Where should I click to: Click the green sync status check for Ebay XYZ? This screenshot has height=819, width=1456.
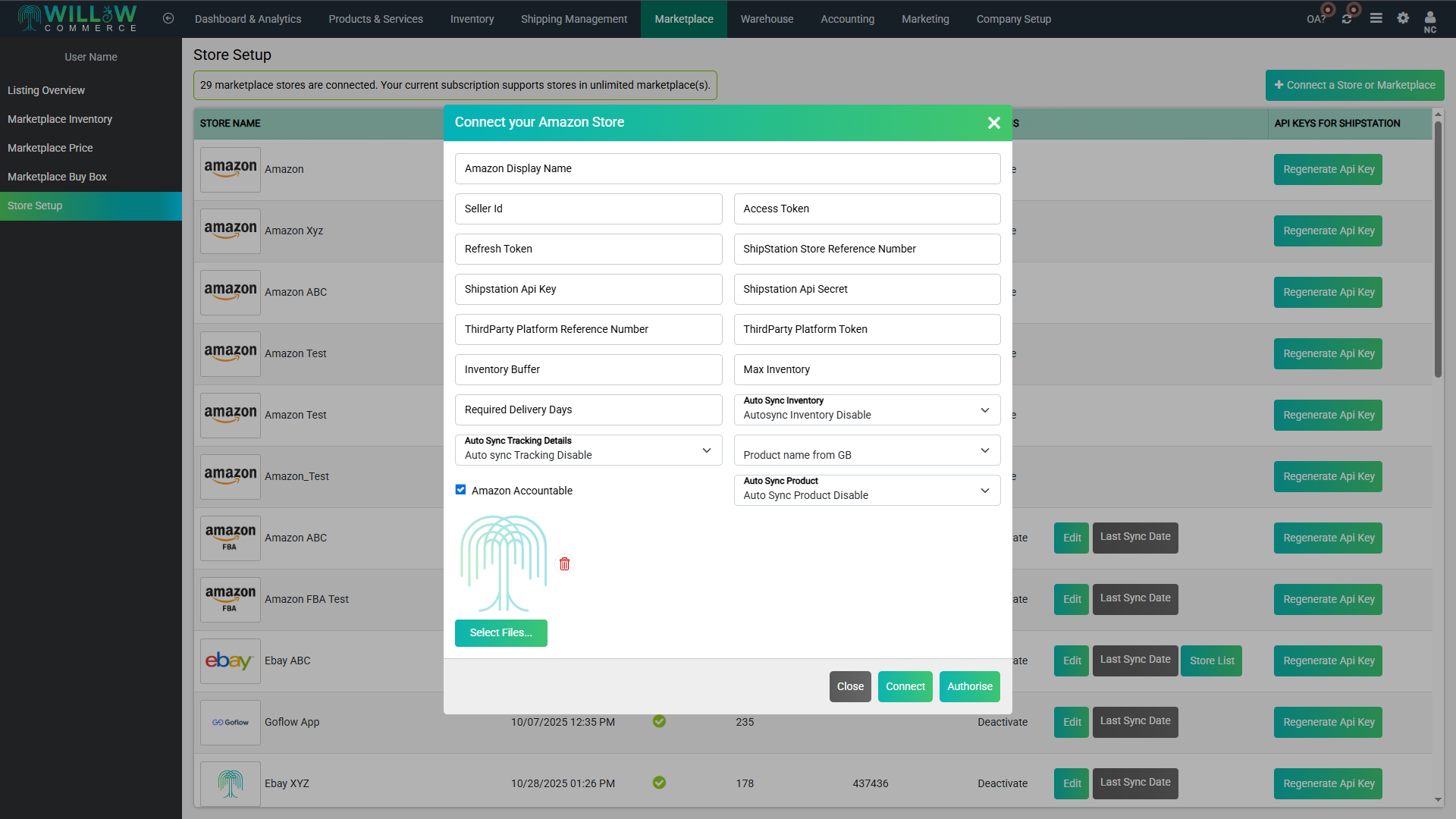point(659,783)
